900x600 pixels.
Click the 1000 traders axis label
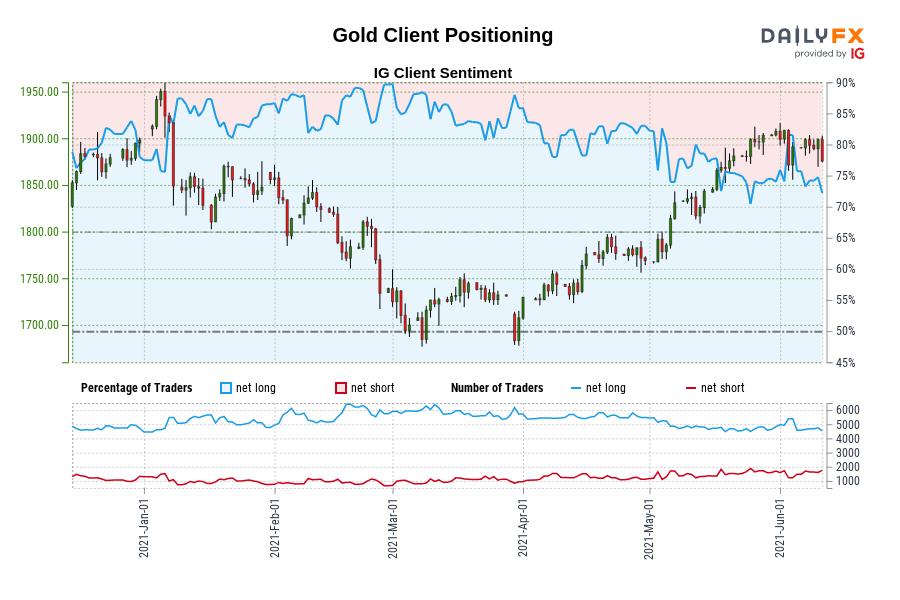click(x=848, y=482)
